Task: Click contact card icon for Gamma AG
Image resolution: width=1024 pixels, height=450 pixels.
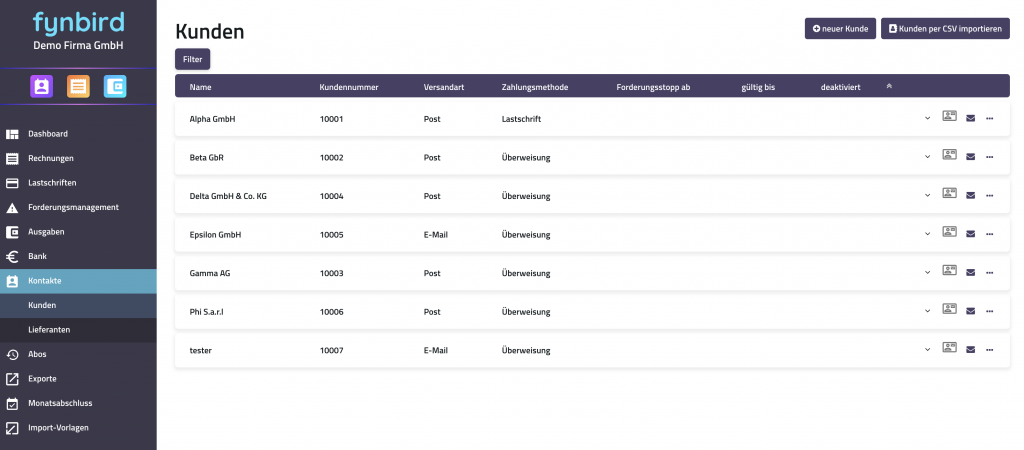Action: (949, 270)
